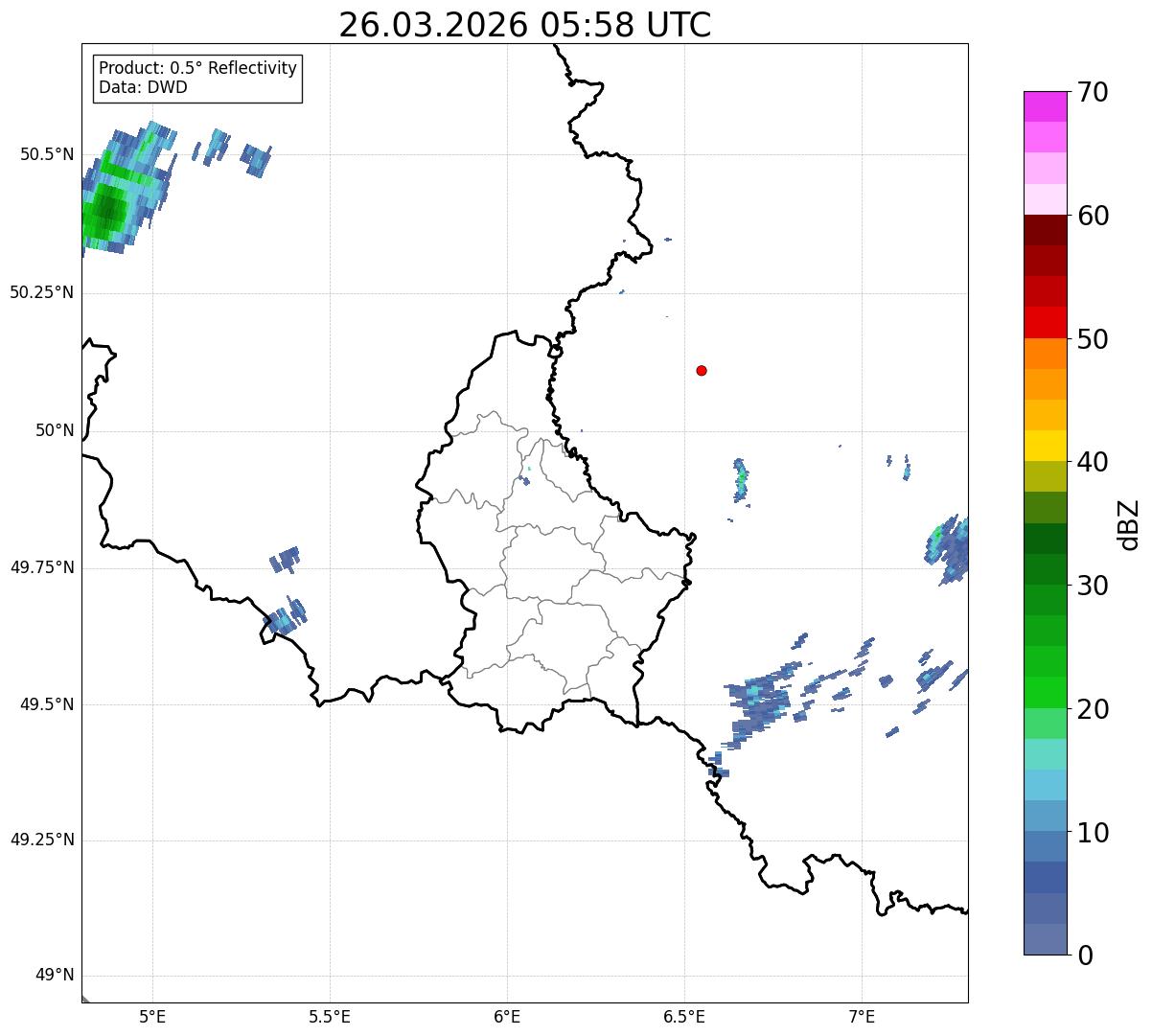
Task: Click the 6.5°E longitude tick label
Action: pos(684,1017)
